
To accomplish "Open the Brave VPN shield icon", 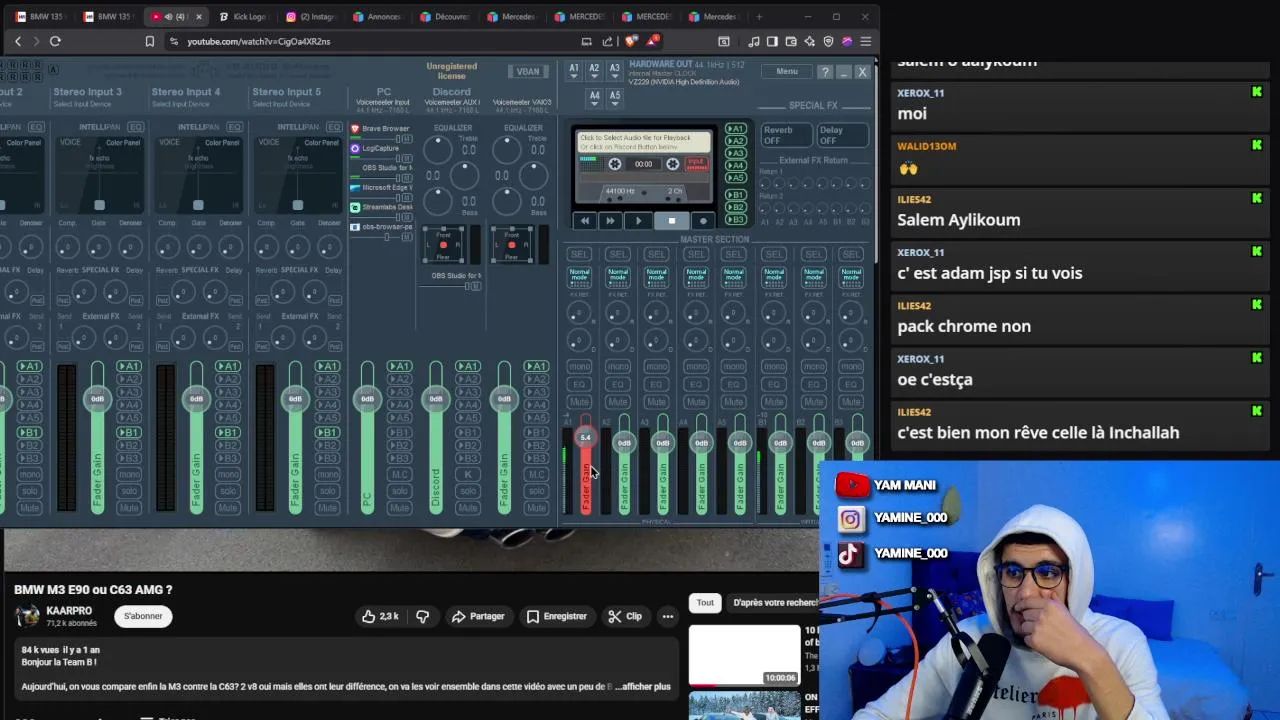I will [828, 41].
